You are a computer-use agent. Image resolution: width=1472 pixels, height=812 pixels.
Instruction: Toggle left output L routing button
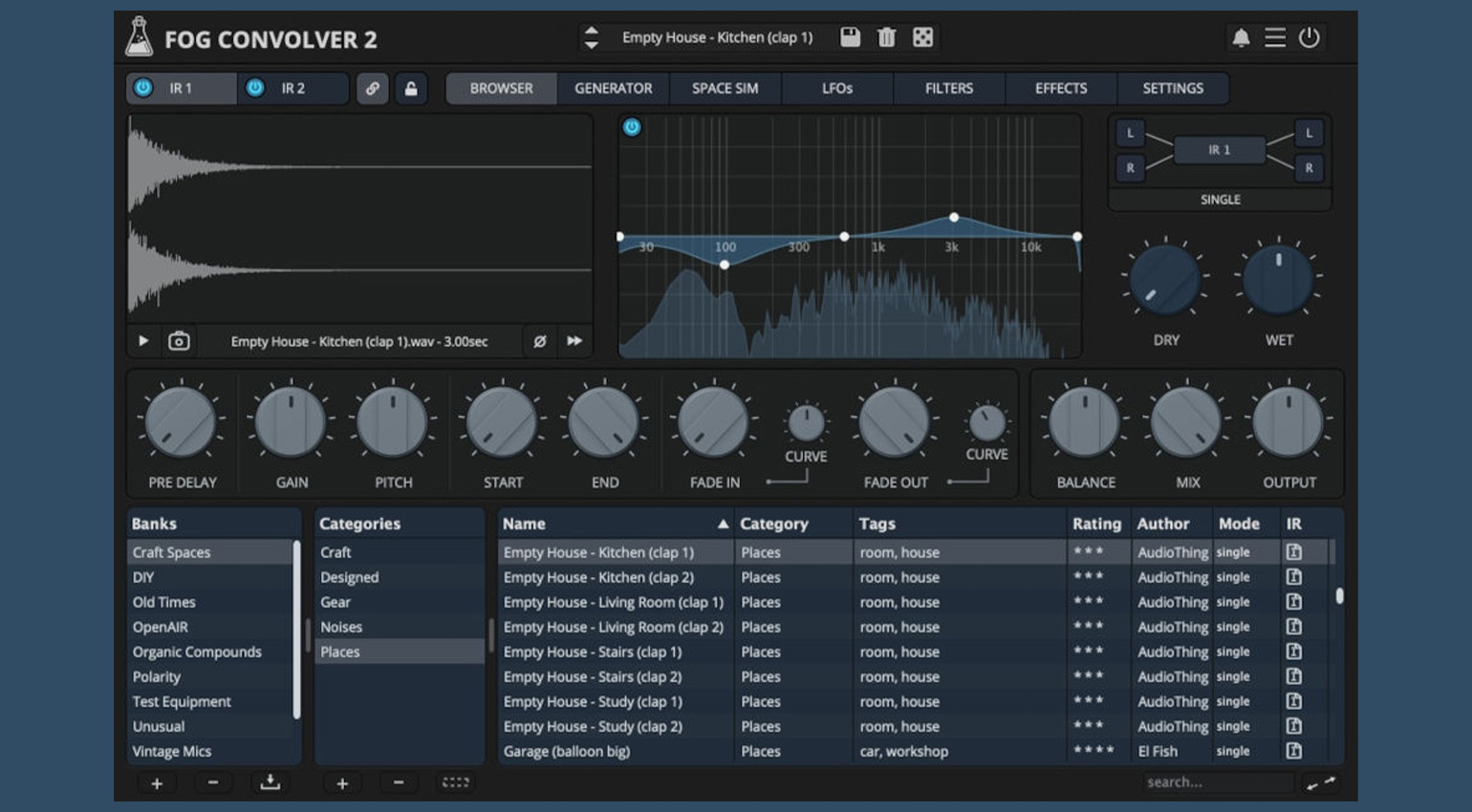[x=1309, y=133]
